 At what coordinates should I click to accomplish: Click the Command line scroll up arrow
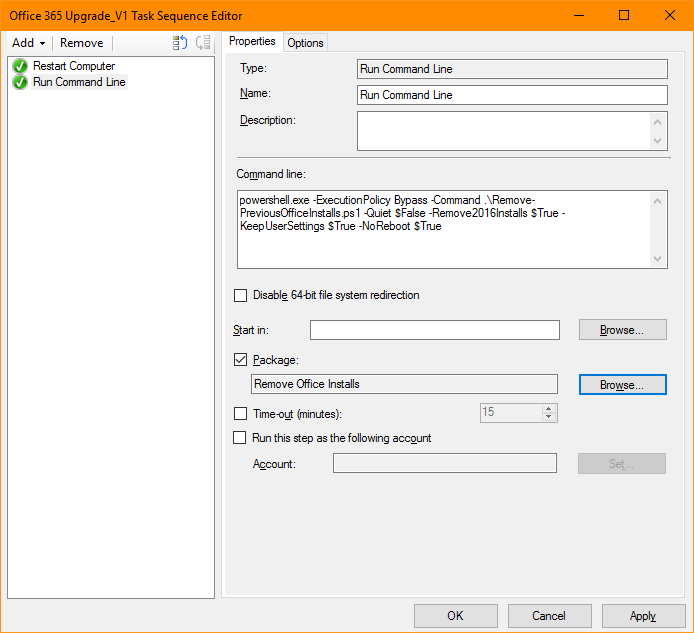pos(657,201)
